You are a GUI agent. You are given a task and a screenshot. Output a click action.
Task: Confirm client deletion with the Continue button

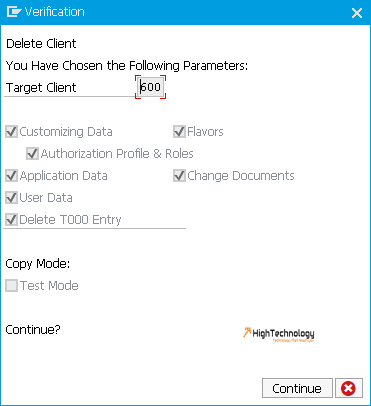pyautogui.click(x=297, y=388)
